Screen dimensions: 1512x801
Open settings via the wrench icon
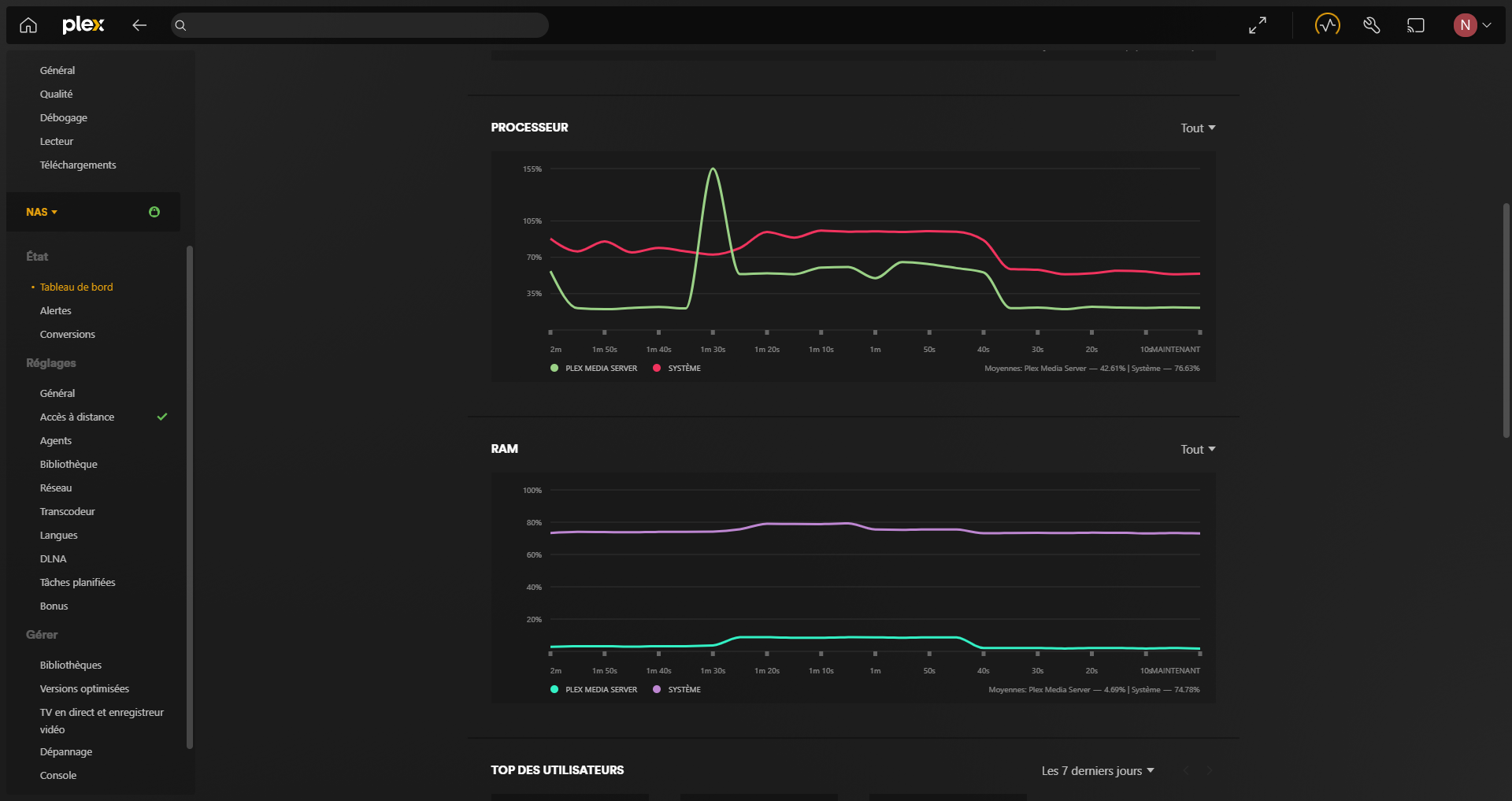(x=1372, y=25)
